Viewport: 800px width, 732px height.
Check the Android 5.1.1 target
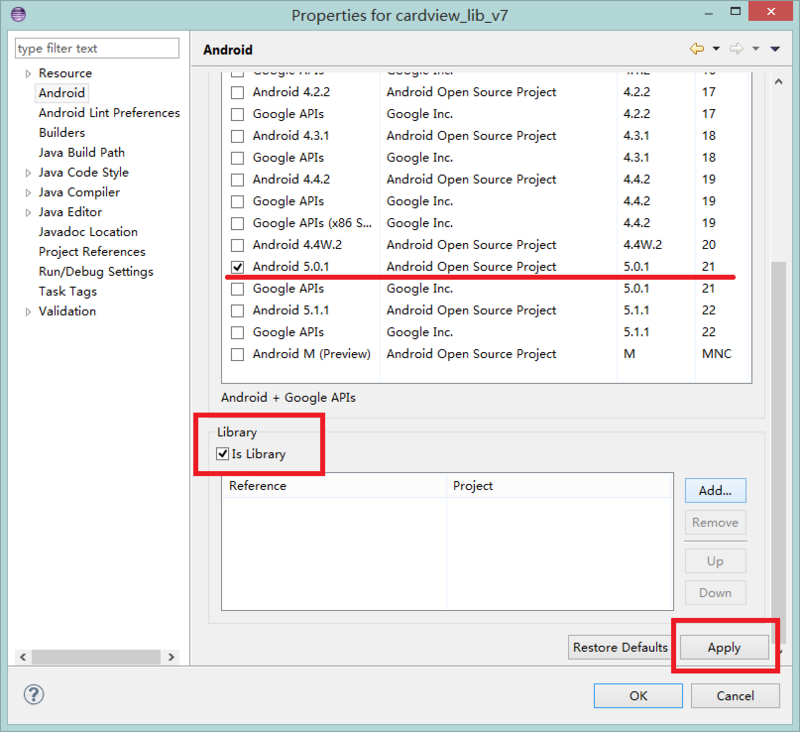pyautogui.click(x=237, y=311)
